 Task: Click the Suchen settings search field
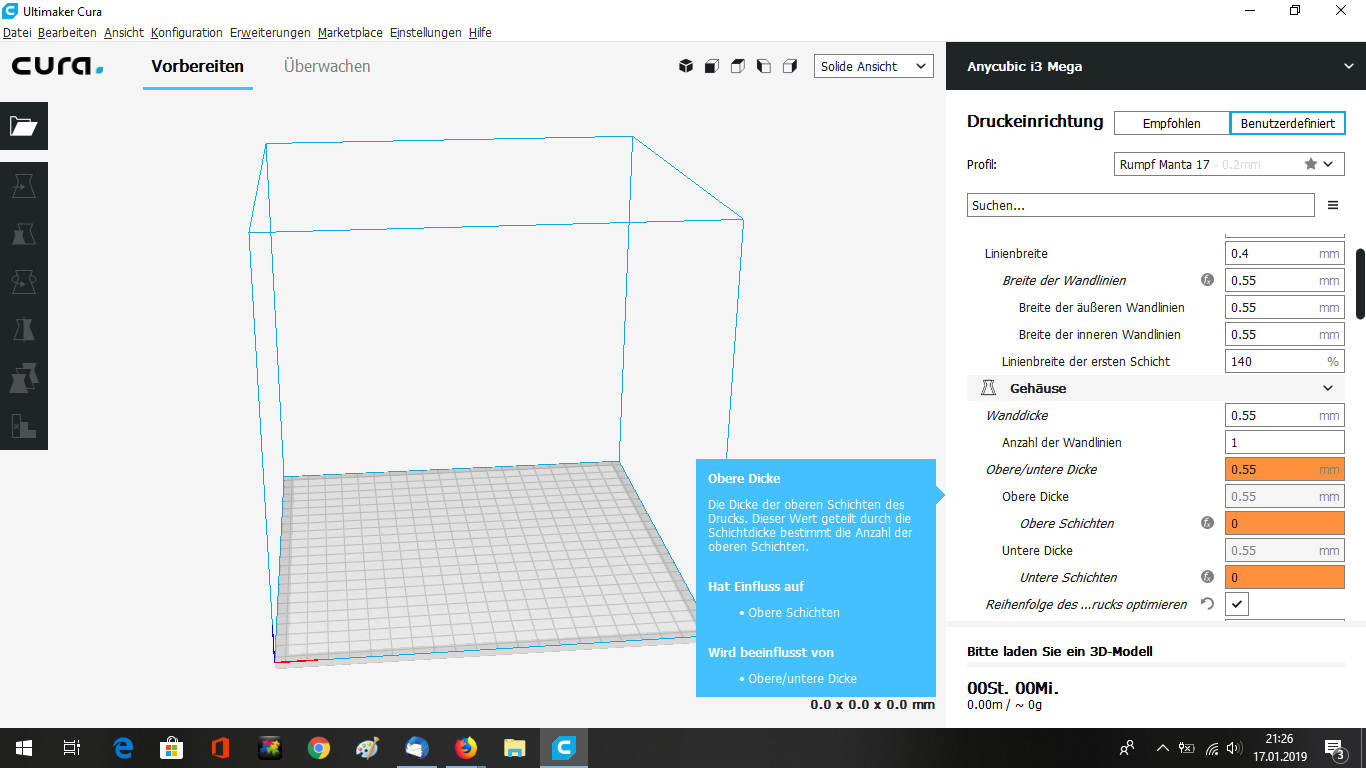point(1140,205)
